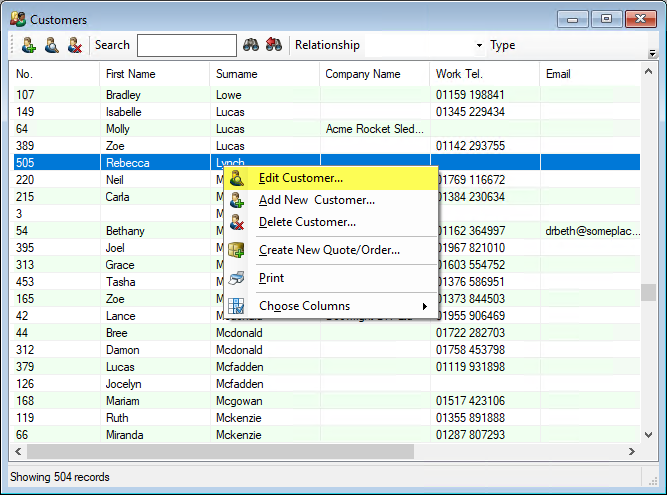Choose Delete Customer... menu entry
This screenshot has width=667, height=495.
306,222
